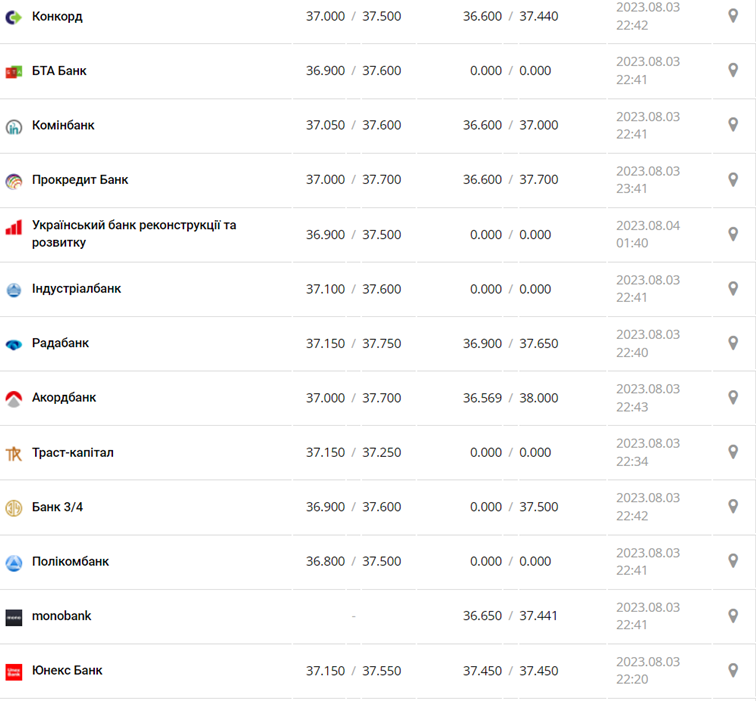Click the monobank map pin icon
This screenshot has height=701, width=756.
point(733,616)
